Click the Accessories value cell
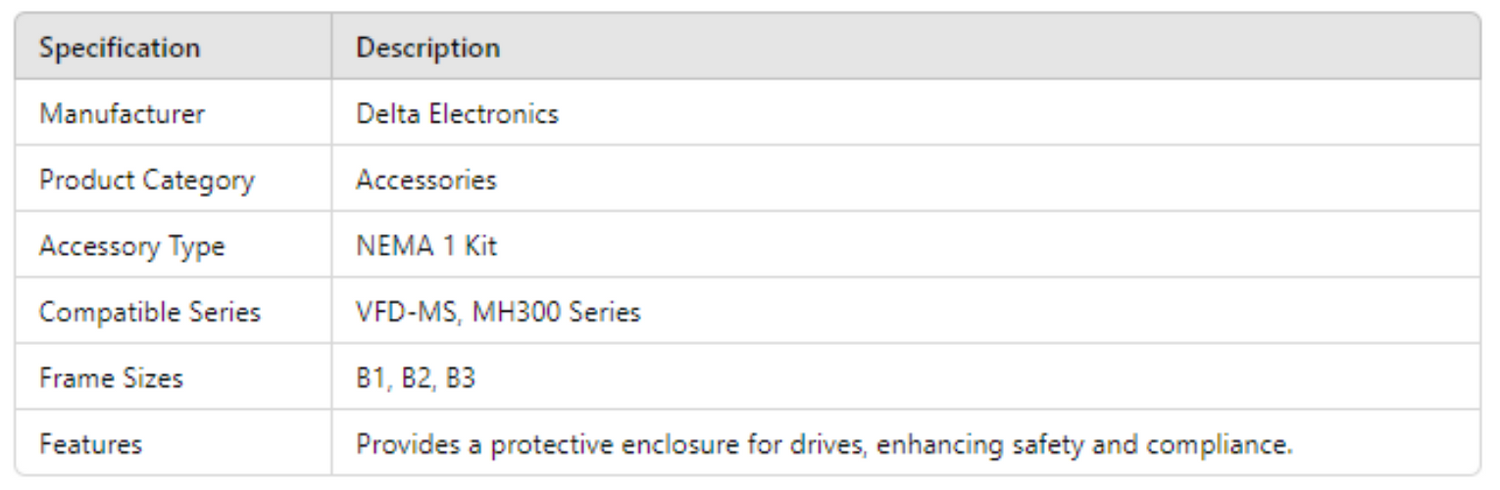1500x490 pixels. [426, 180]
